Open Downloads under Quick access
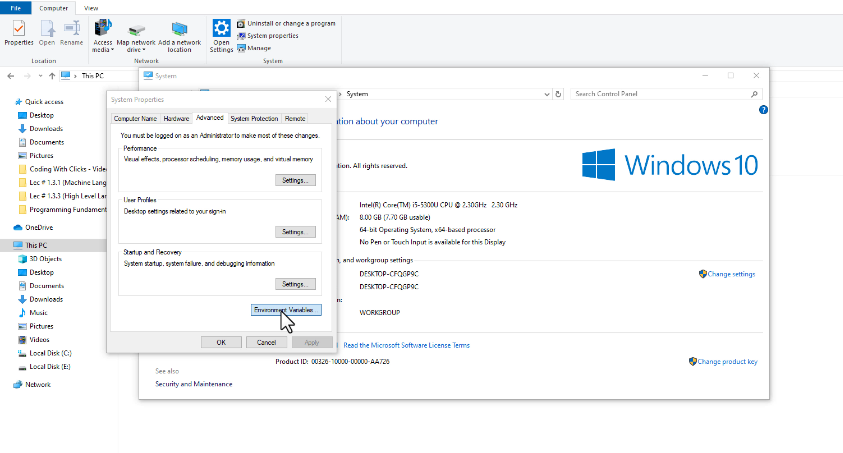The height and width of the screenshot is (453, 843). point(46,128)
